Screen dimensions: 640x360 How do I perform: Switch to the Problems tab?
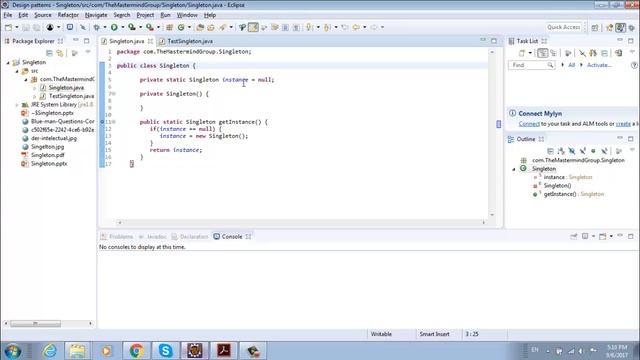[x=117, y=237]
